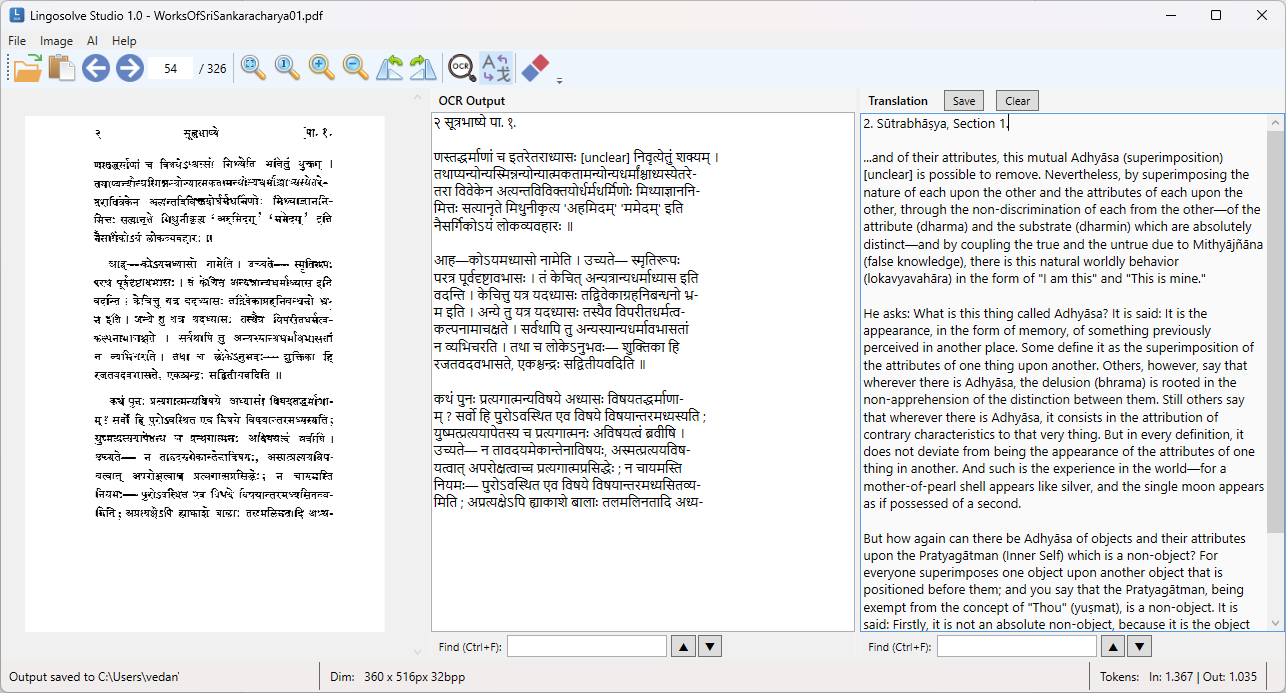Click the Save button in Translation panel
This screenshot has height=693, width=1286.
[964, 101]
